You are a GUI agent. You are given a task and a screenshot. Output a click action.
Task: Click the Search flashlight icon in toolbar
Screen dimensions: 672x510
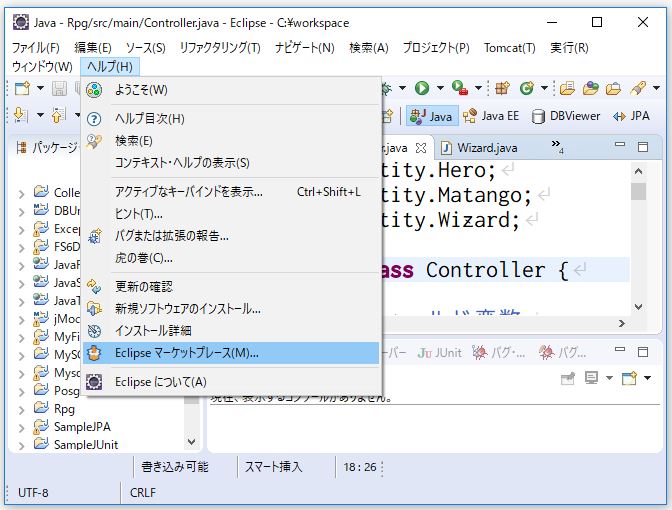(x=638, y=88)
